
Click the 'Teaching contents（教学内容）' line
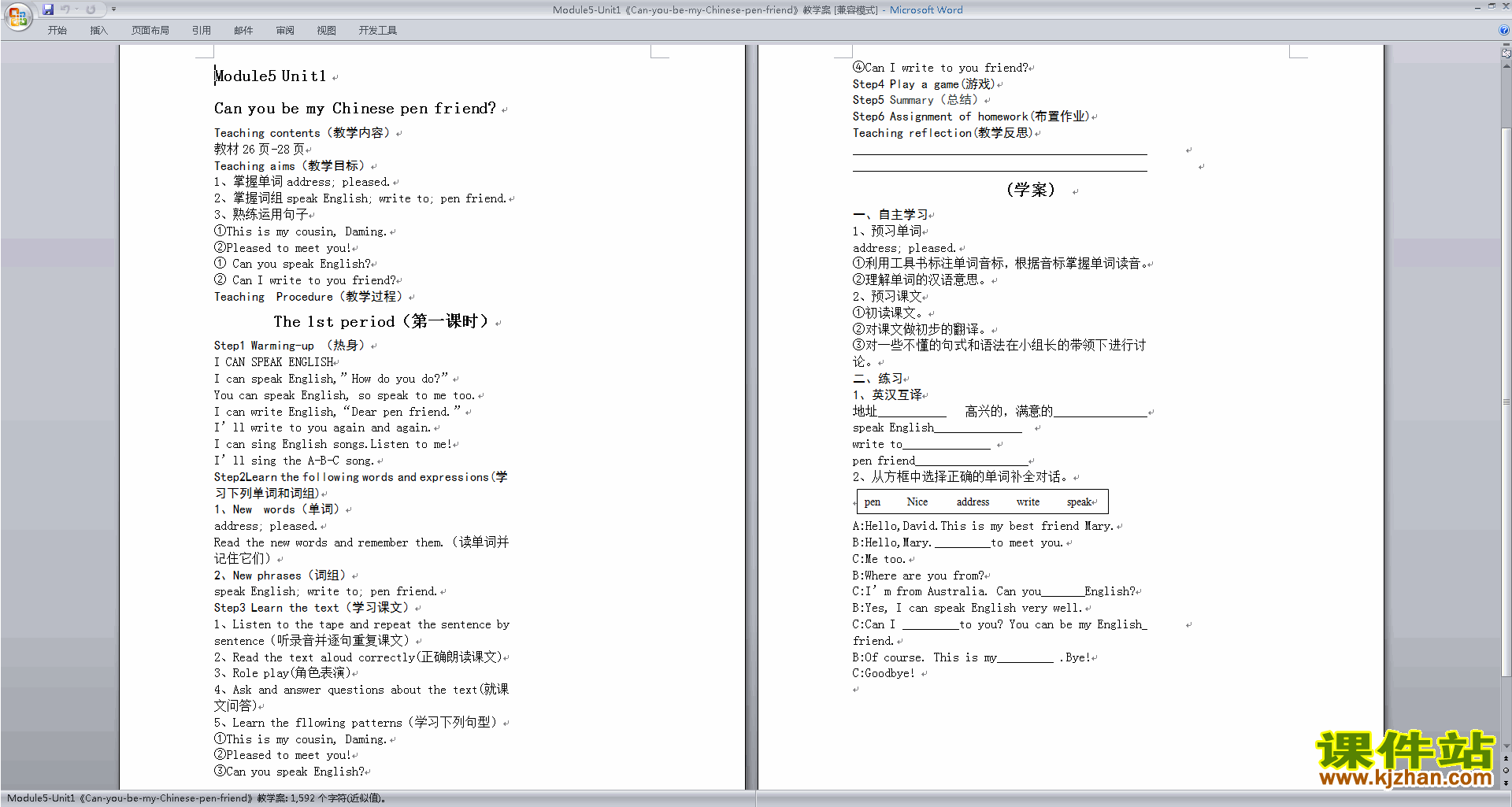pos(302,133)
